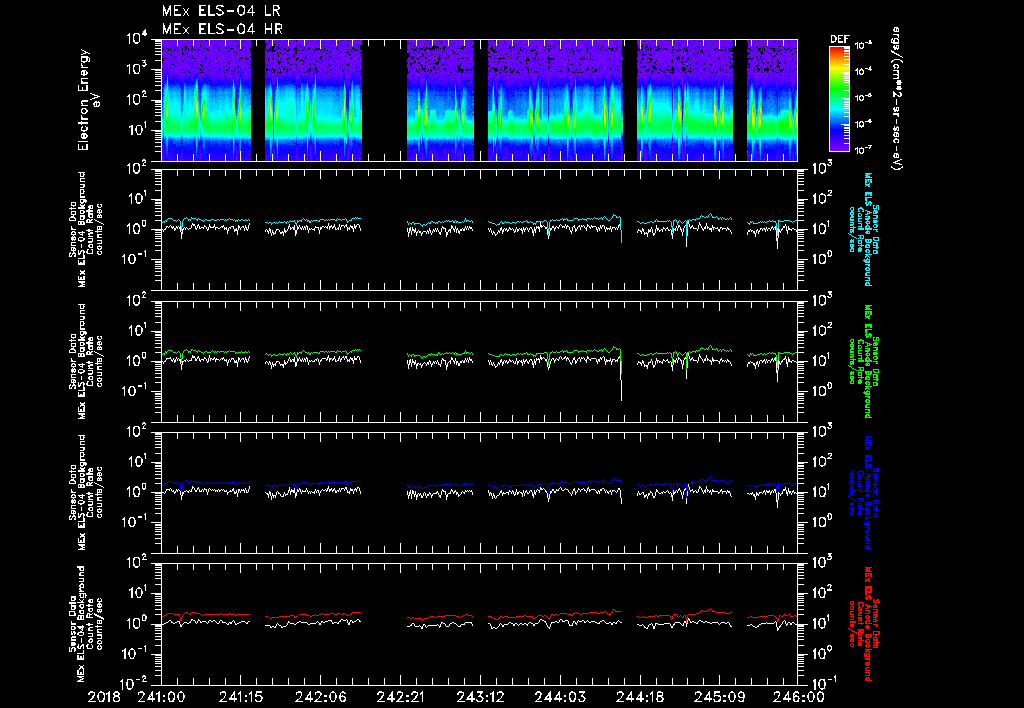Select the 242:21 time axis tick label

click(x=400, y=697)
